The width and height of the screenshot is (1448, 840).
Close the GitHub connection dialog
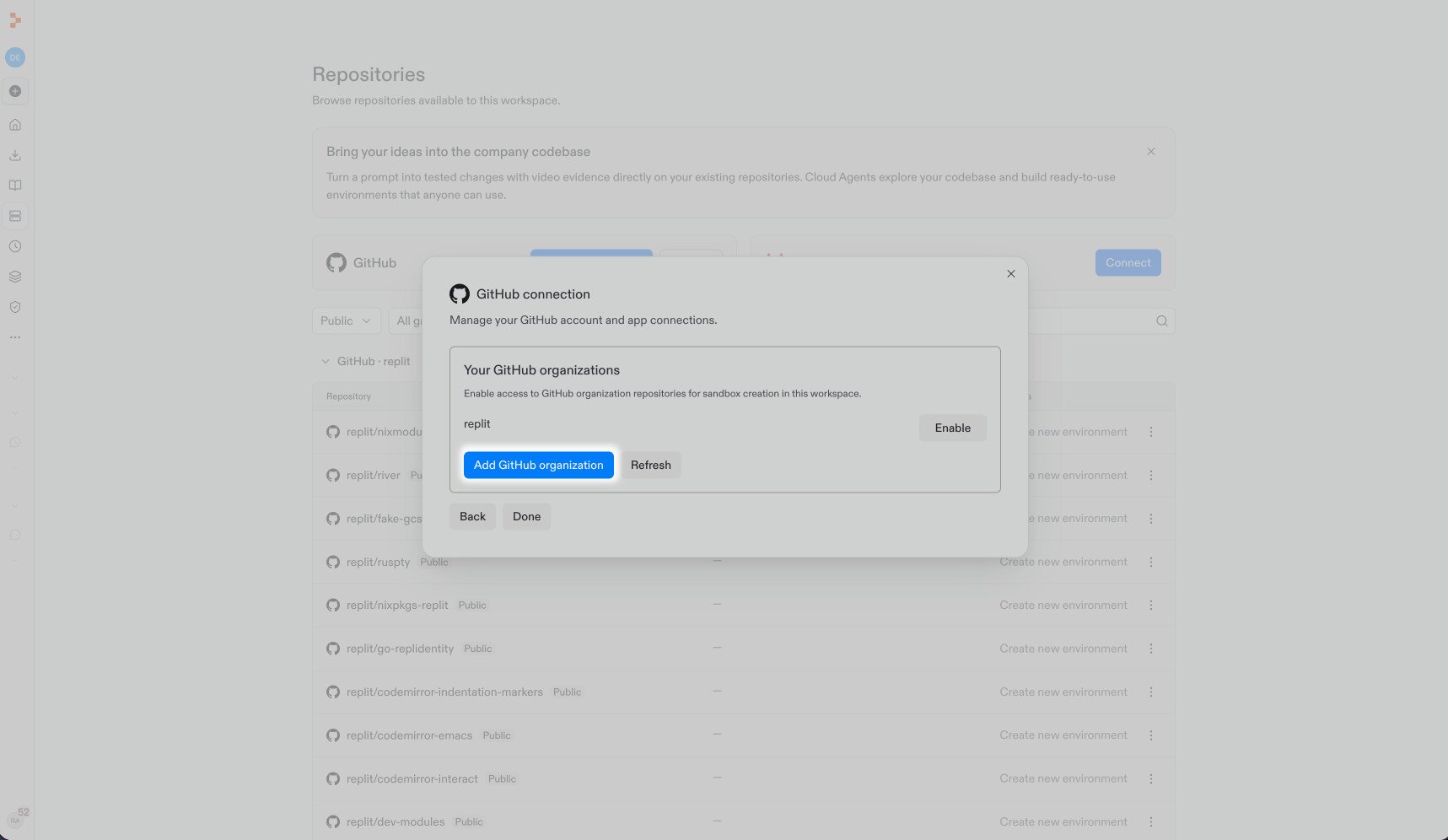(1010, 274)
